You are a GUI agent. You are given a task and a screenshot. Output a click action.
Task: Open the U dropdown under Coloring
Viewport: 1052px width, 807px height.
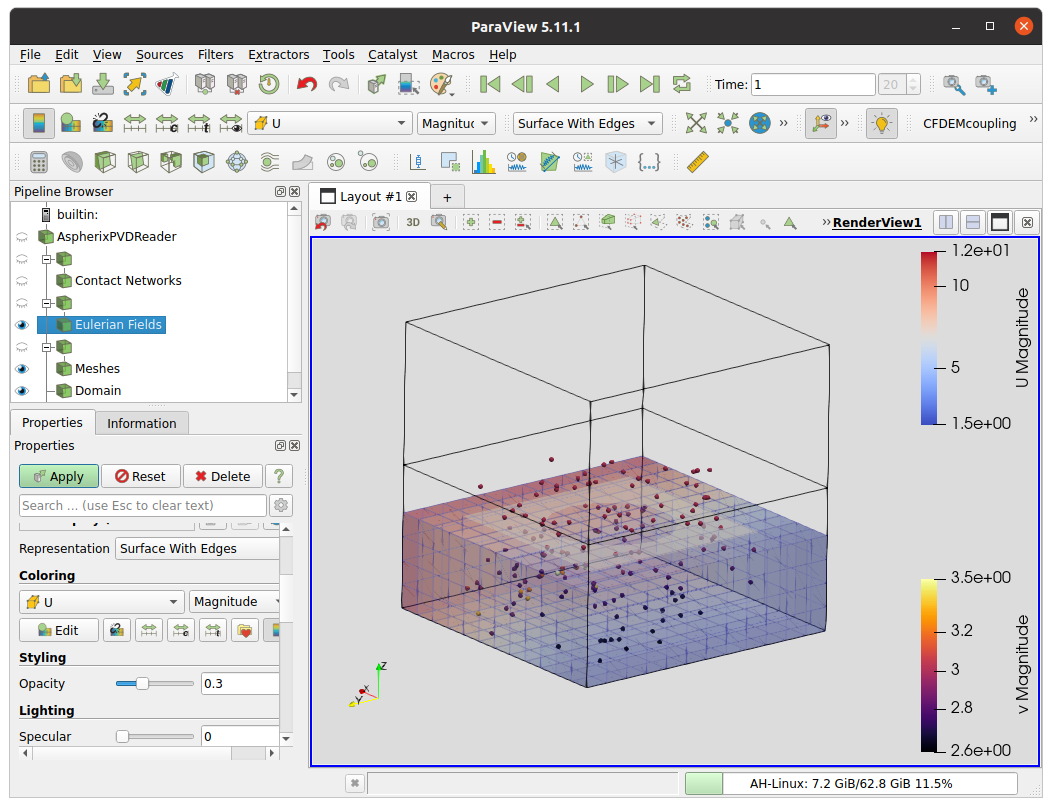pyautogui.click(x=101, y=602)
